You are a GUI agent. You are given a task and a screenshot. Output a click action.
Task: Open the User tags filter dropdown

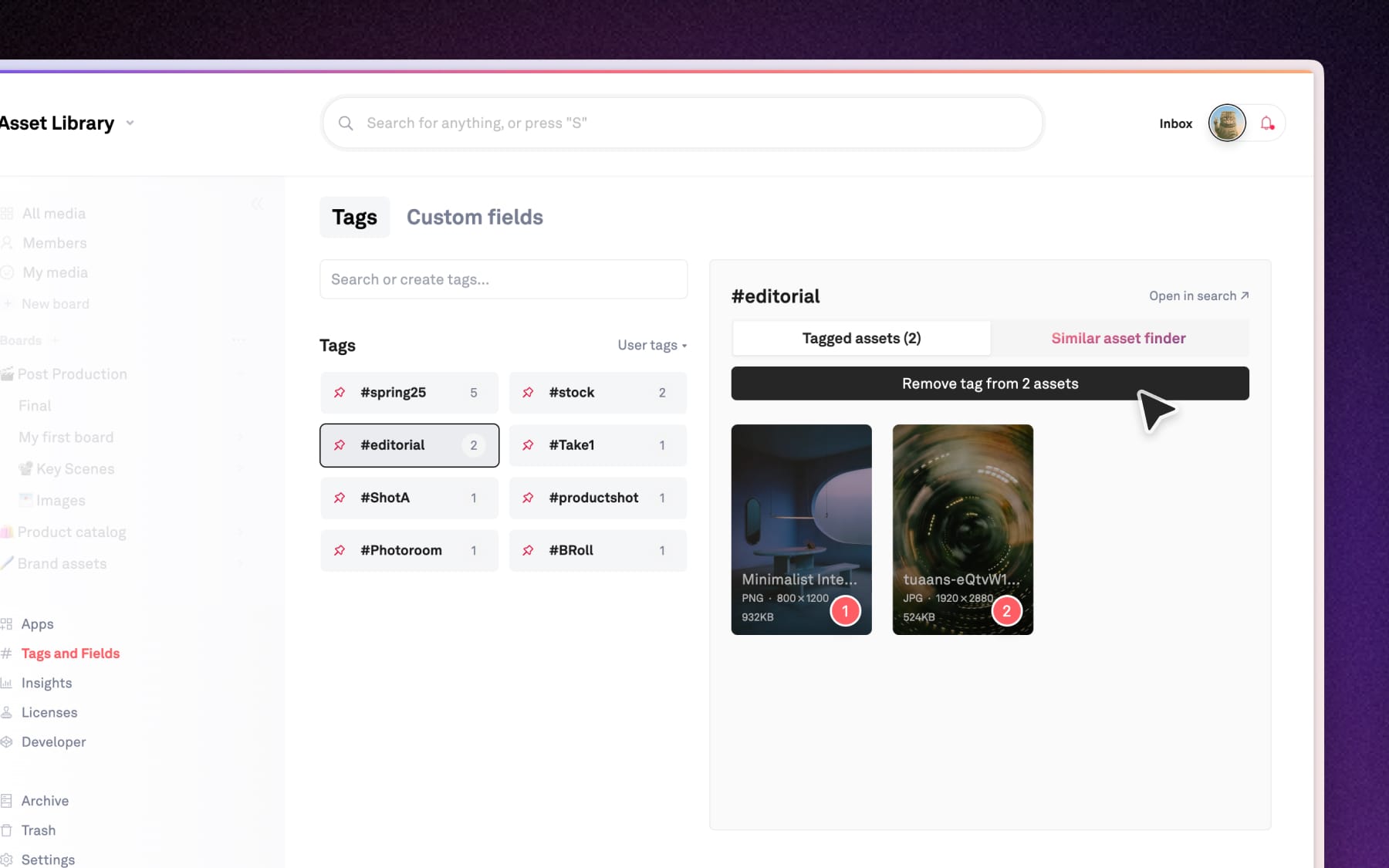pyautogui.click(x=651, y=346)
